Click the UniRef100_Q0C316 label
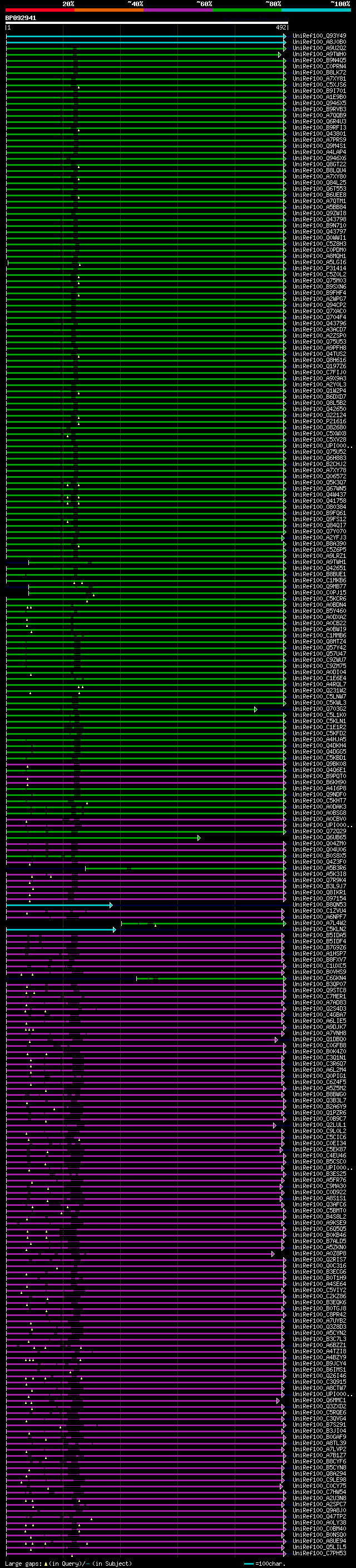 [x=319, y=1265]
